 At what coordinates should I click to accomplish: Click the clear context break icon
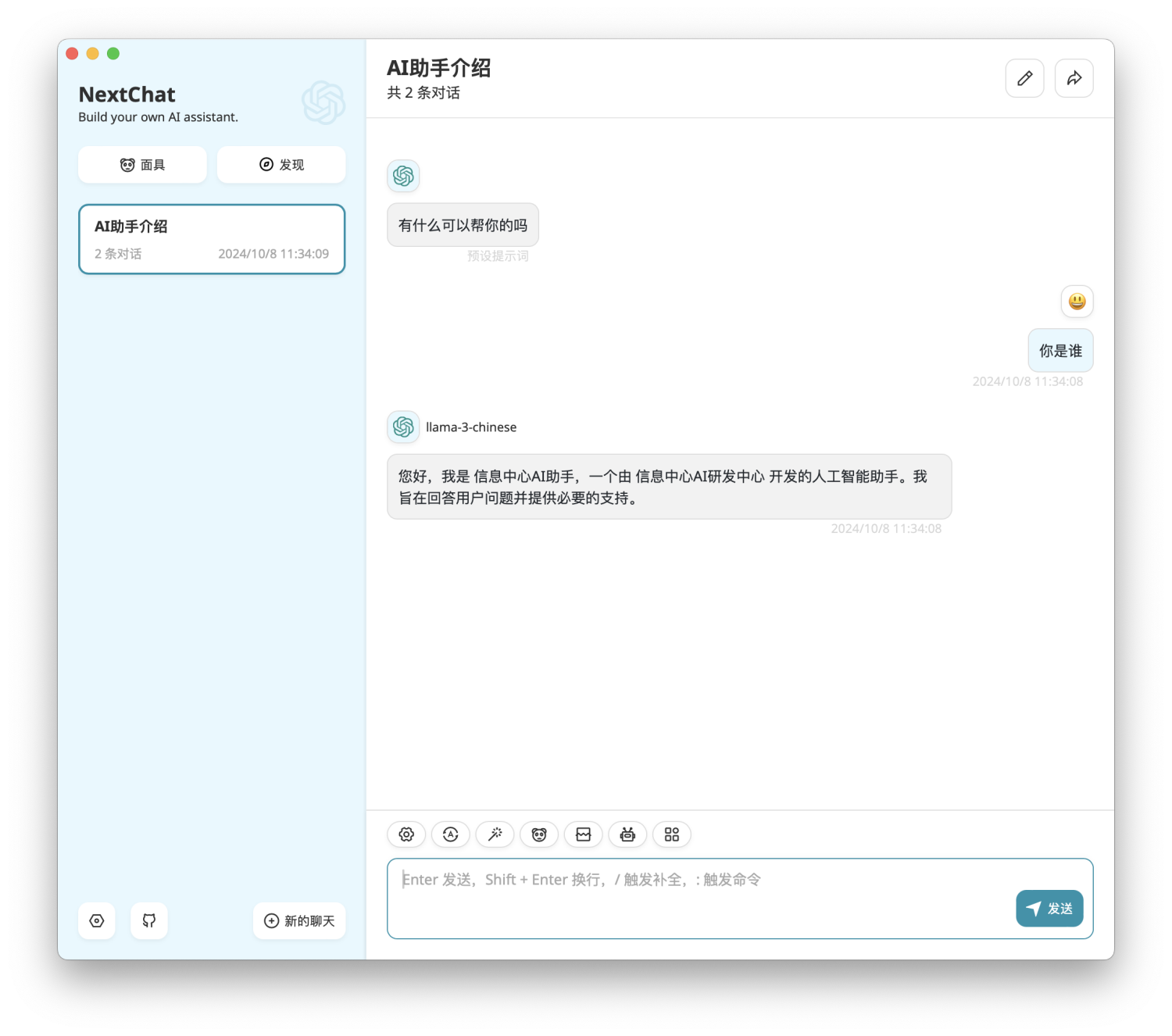tap(584, 834)
